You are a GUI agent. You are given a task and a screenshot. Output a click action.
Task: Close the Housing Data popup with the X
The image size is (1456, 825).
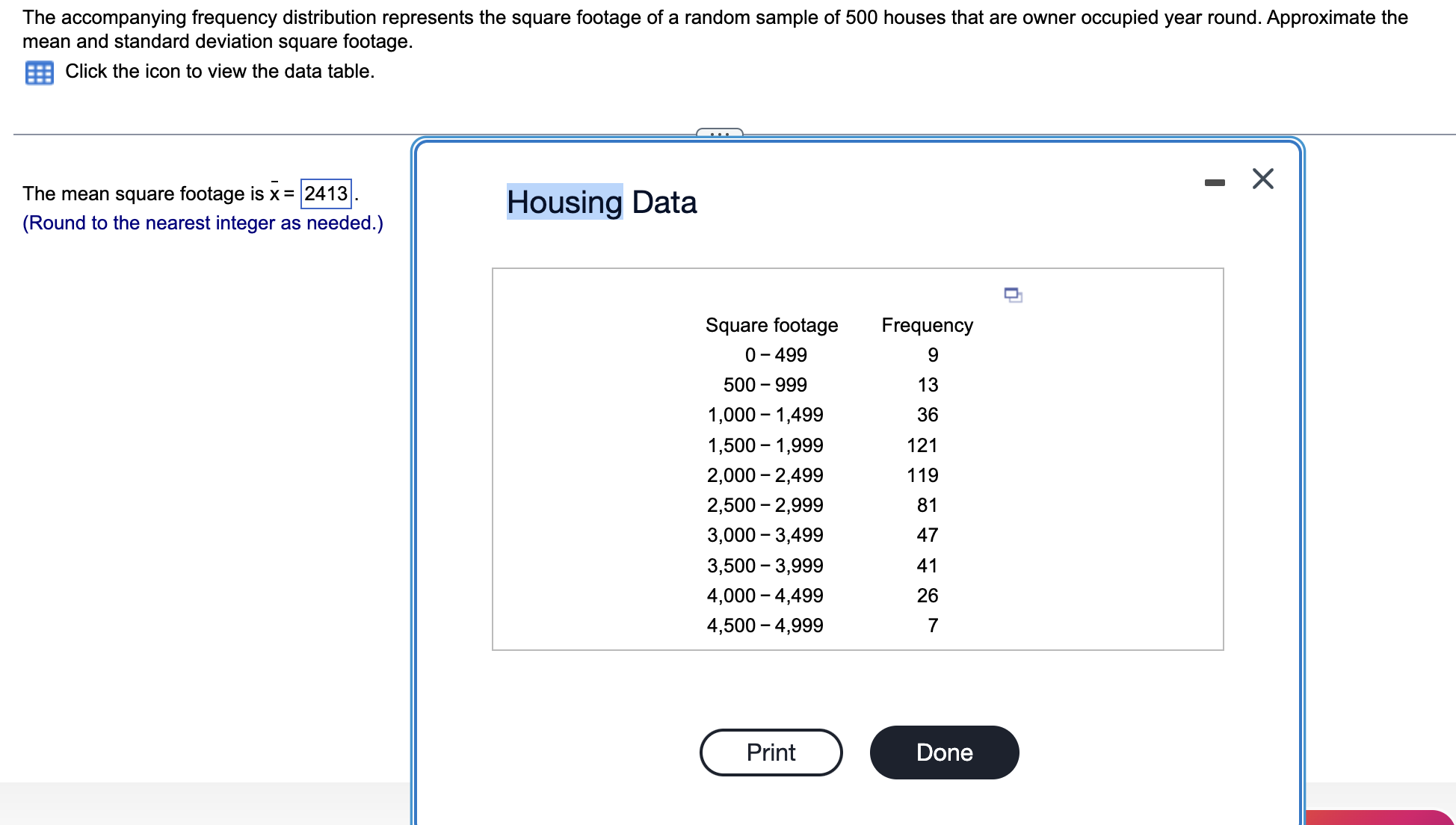pyautogui.click(x=1263, y=179)
